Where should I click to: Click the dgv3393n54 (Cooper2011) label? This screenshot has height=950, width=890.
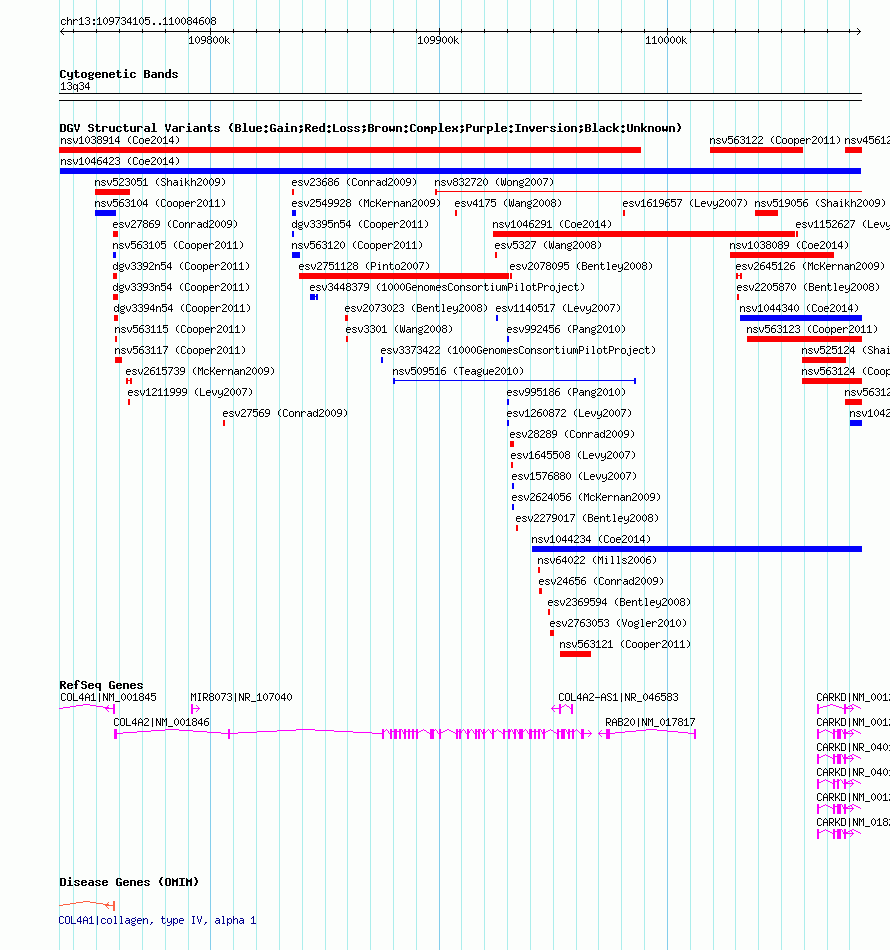(181, 287)
